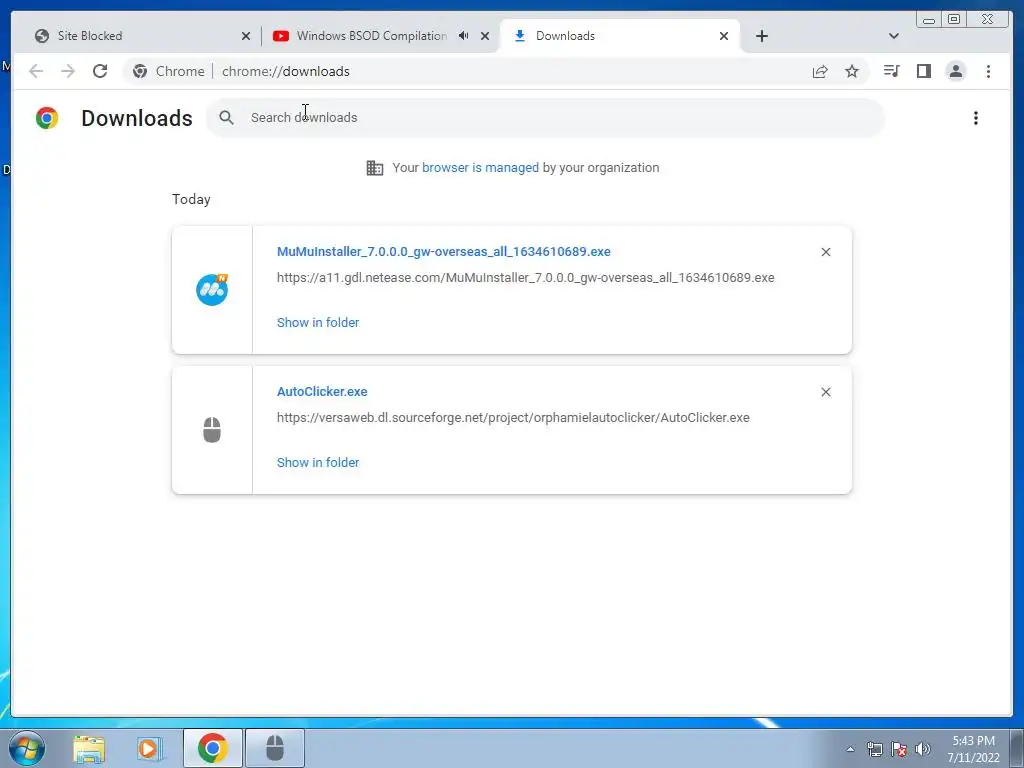
Task: Click the "Today" date heading
Action: pos(191,199)
